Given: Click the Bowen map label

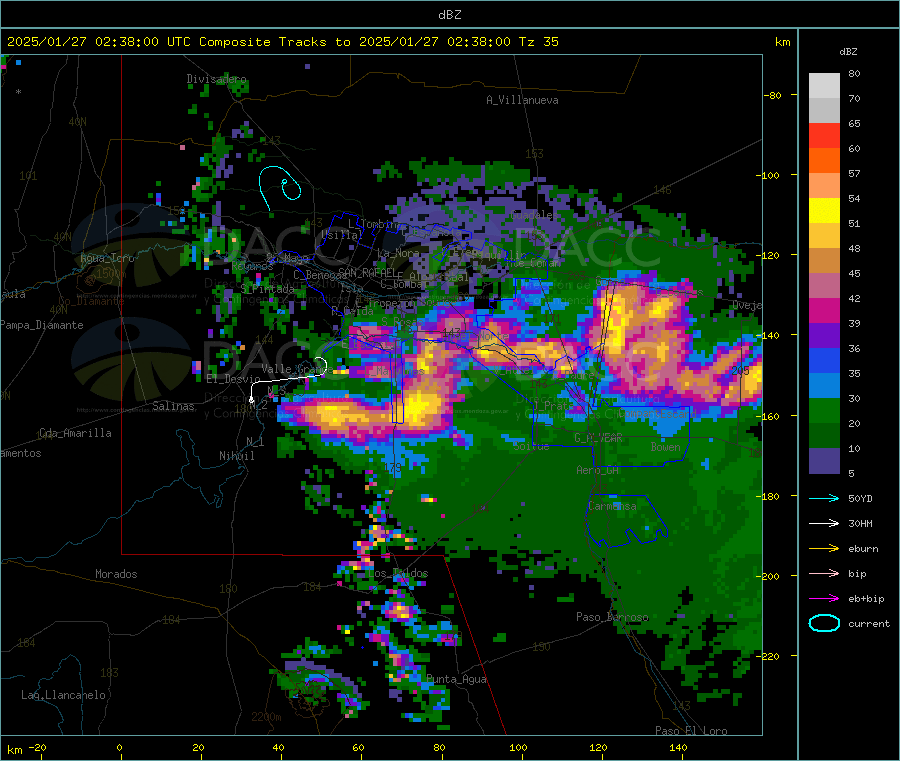Looking at the screenshot, I should (x=665, y=446).
